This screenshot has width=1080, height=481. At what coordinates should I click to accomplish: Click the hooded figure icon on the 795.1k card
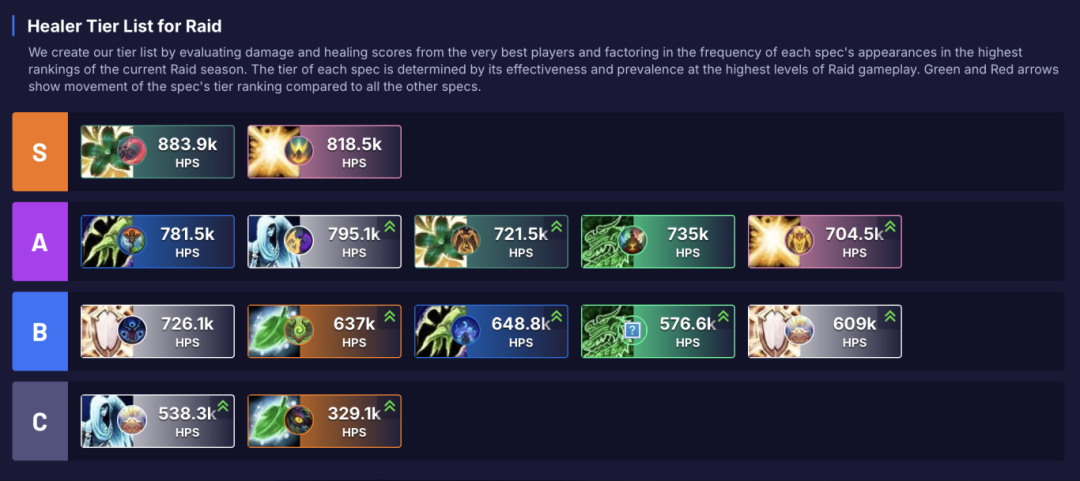tap(267, 241)
